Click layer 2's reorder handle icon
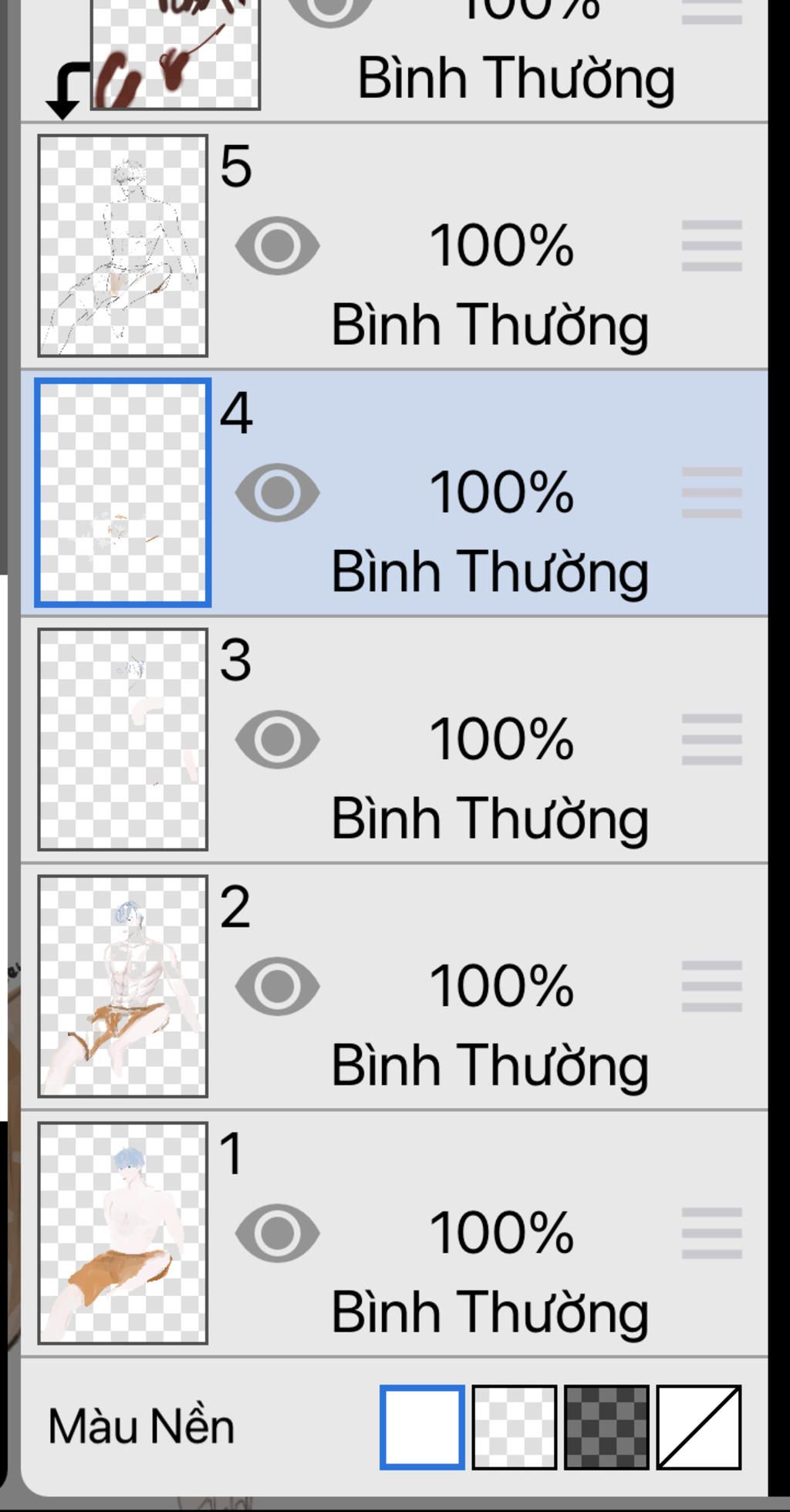The height and width of the screenshot is (1512, 790). (711, 986)
